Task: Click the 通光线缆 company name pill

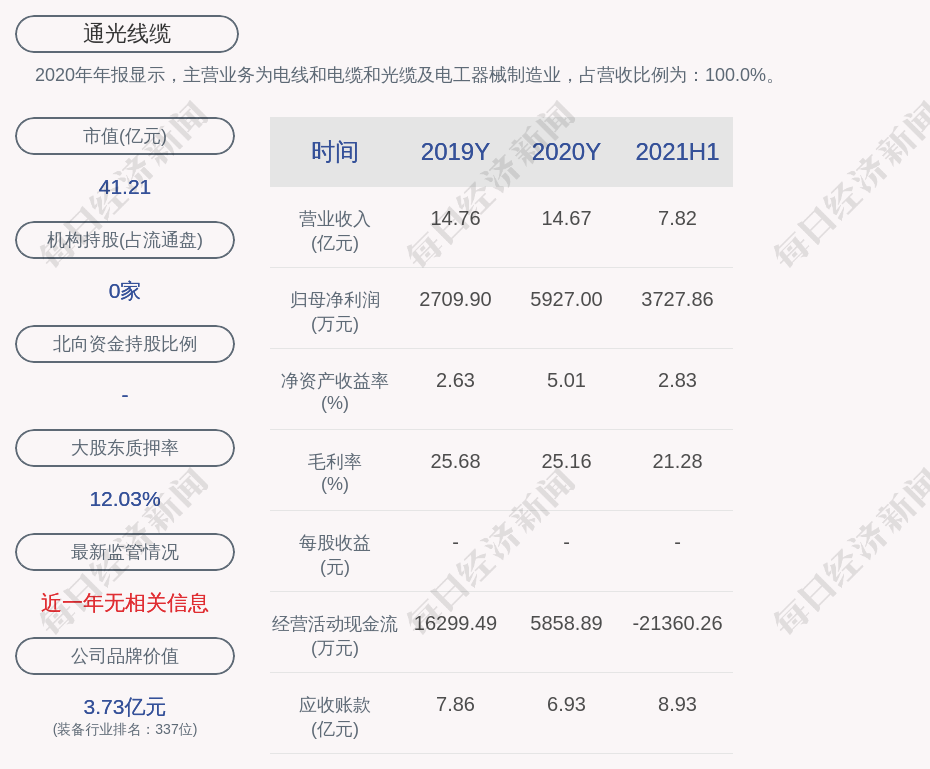Action: (127, 34)
